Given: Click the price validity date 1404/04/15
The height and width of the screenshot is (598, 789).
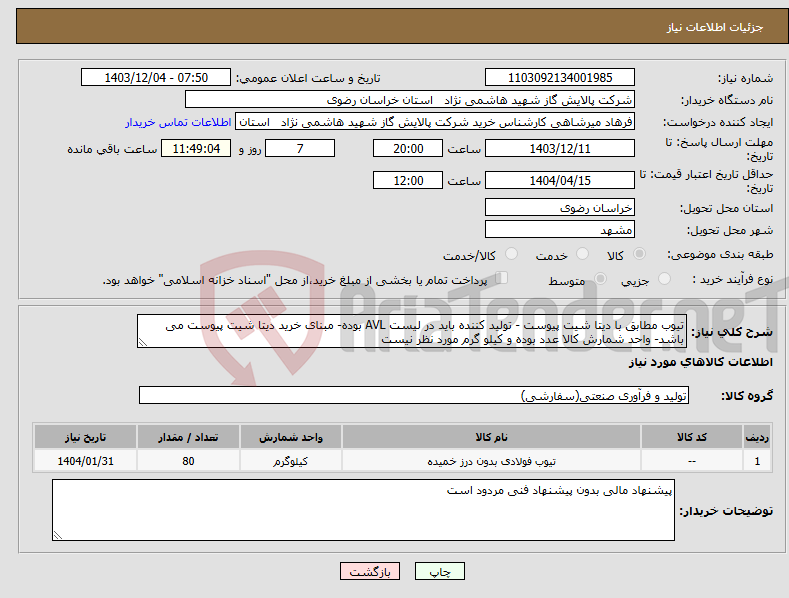Looking at the screenshot, I should [560, 180].
